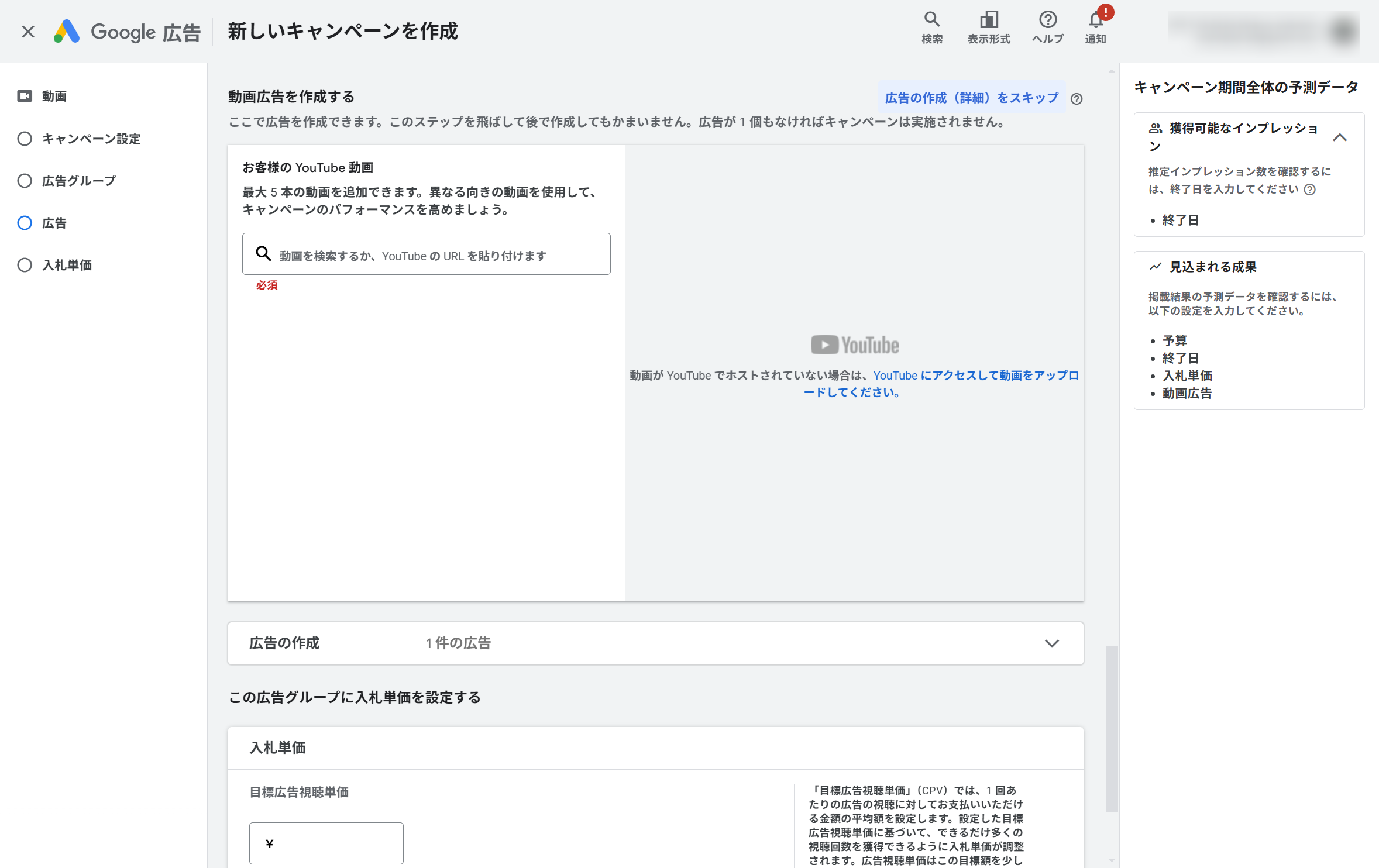Screen dimensions: 1379x868
Task: Click the 目標広告視聴単価 label
Action: 299,792
